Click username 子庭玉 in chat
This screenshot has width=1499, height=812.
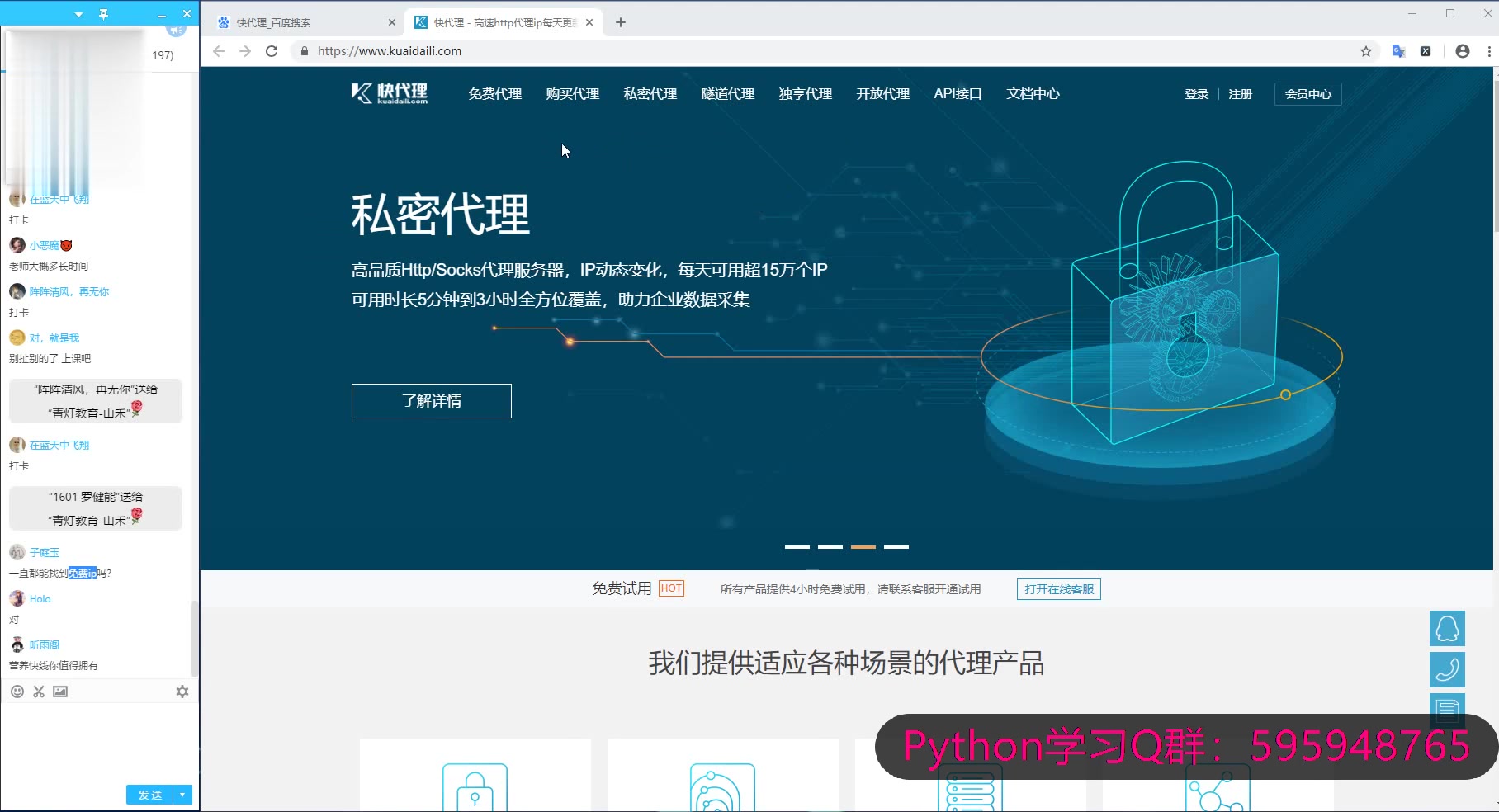(x=45, y=552)
